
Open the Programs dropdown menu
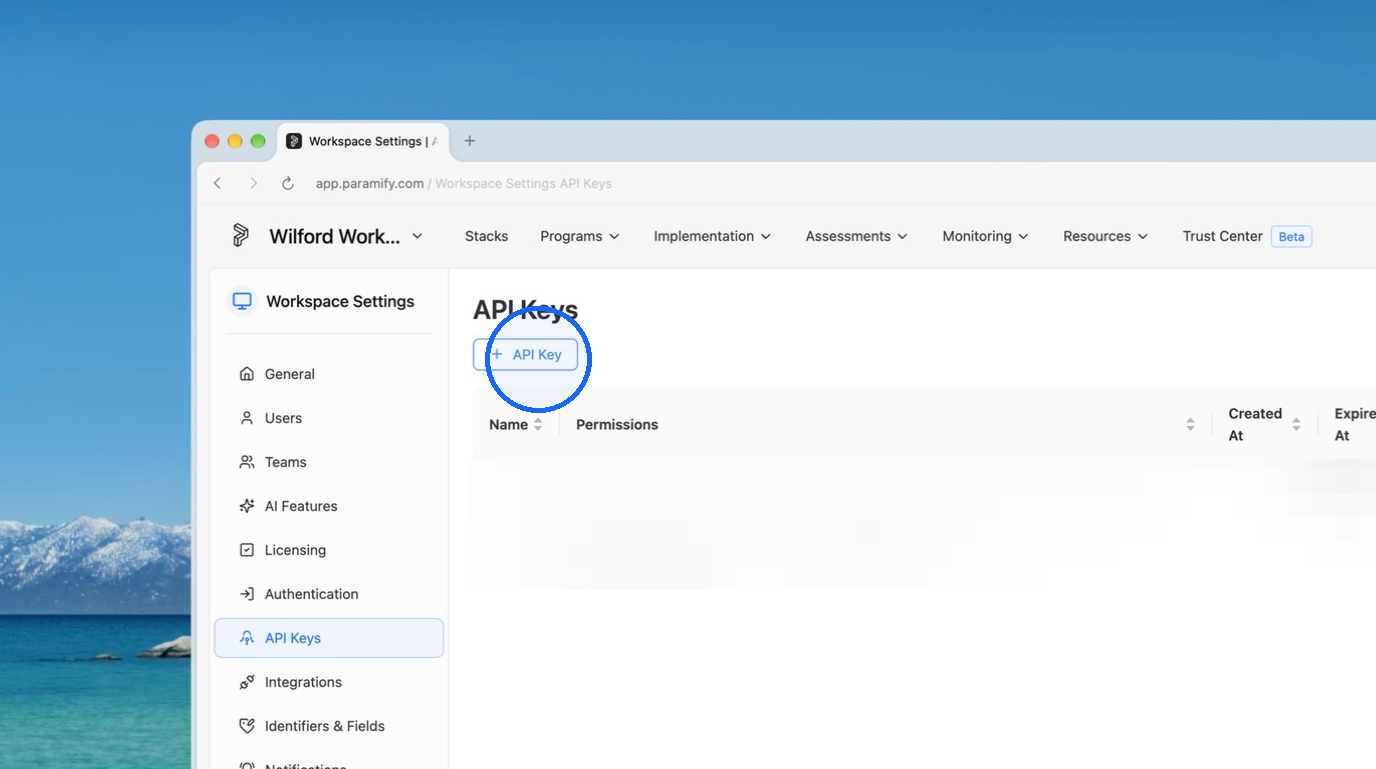pos(580,236)
